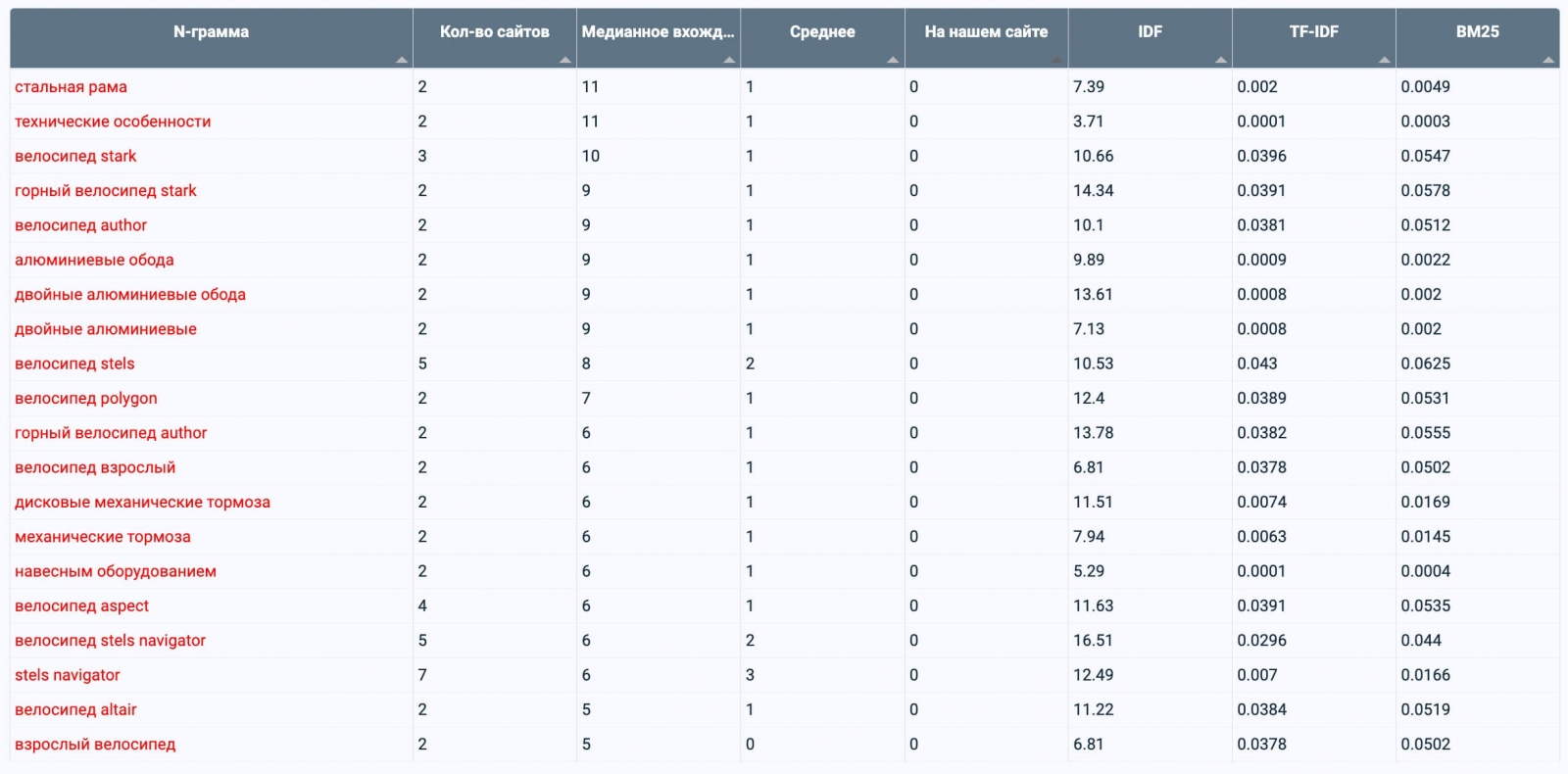Click the sort arrow in TF-IDF column
The width and height of the screenshot is (1568, 774).
click(x=1384, y=61)
